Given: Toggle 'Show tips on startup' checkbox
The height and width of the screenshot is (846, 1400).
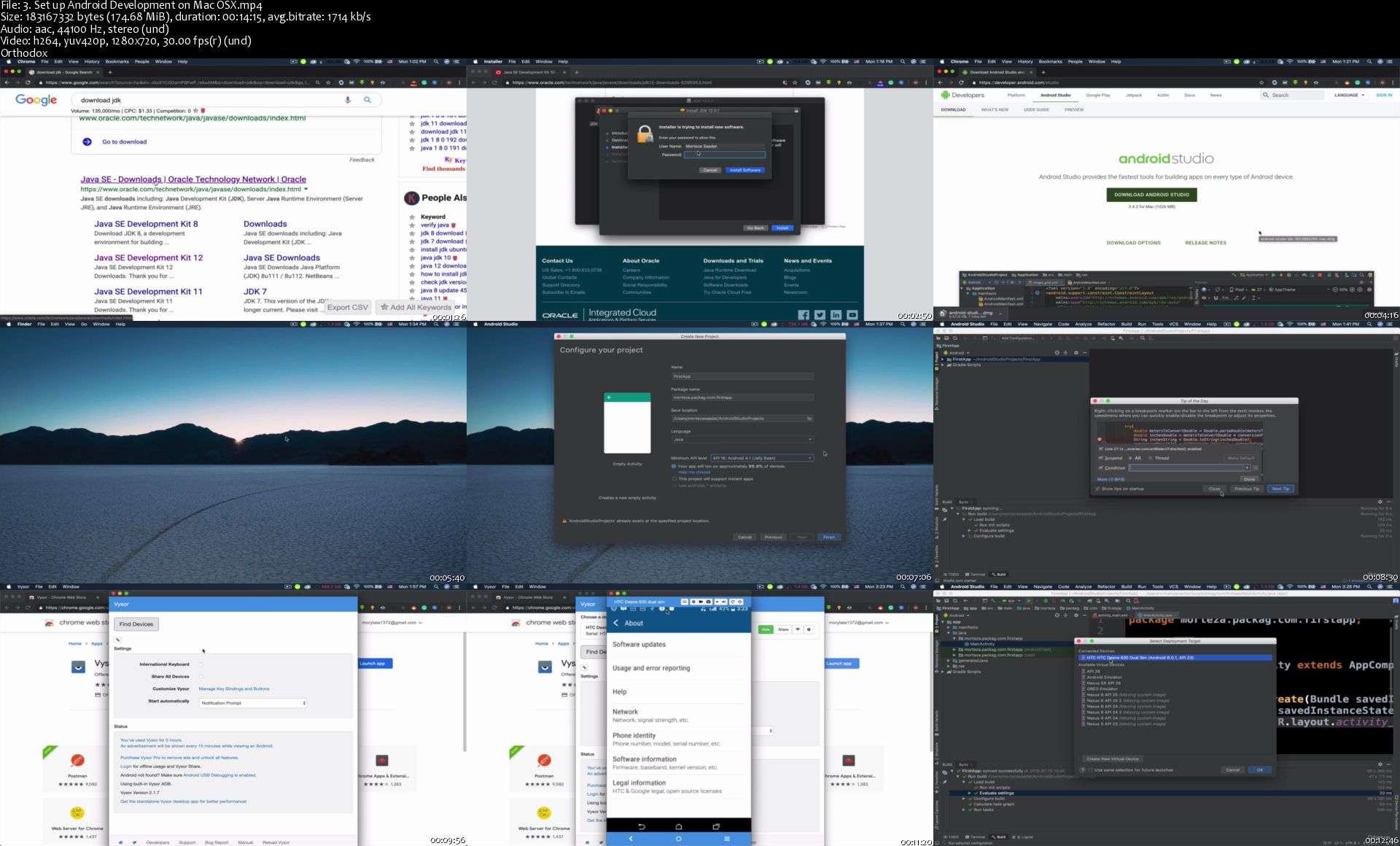Looking at the screenshot, I should click(x=1098, y=489).
